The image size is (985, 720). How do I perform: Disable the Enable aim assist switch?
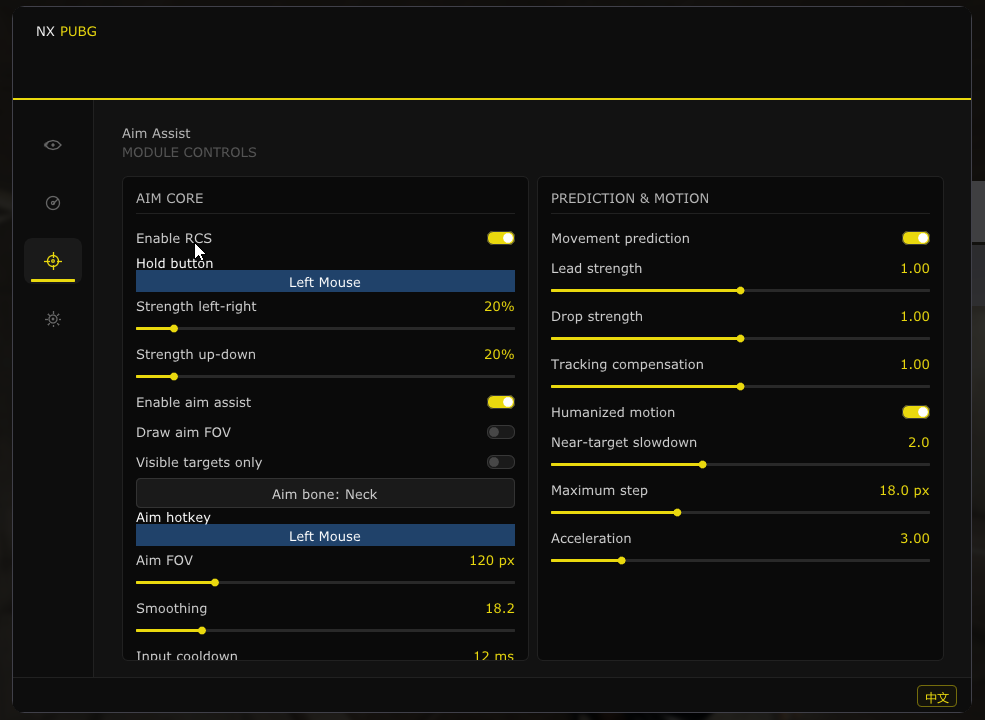click(x=501, y=402)
